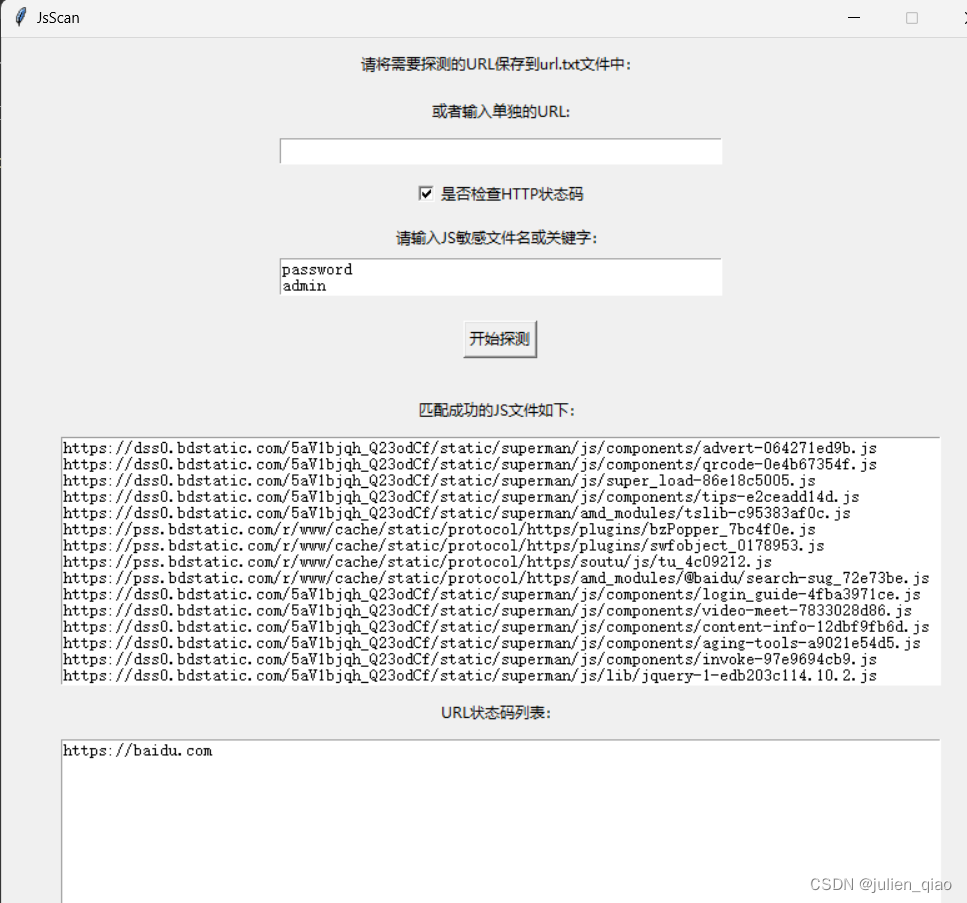Select the swfobject_0178953.js URL line
967x903 pixels.
[441, 546]
